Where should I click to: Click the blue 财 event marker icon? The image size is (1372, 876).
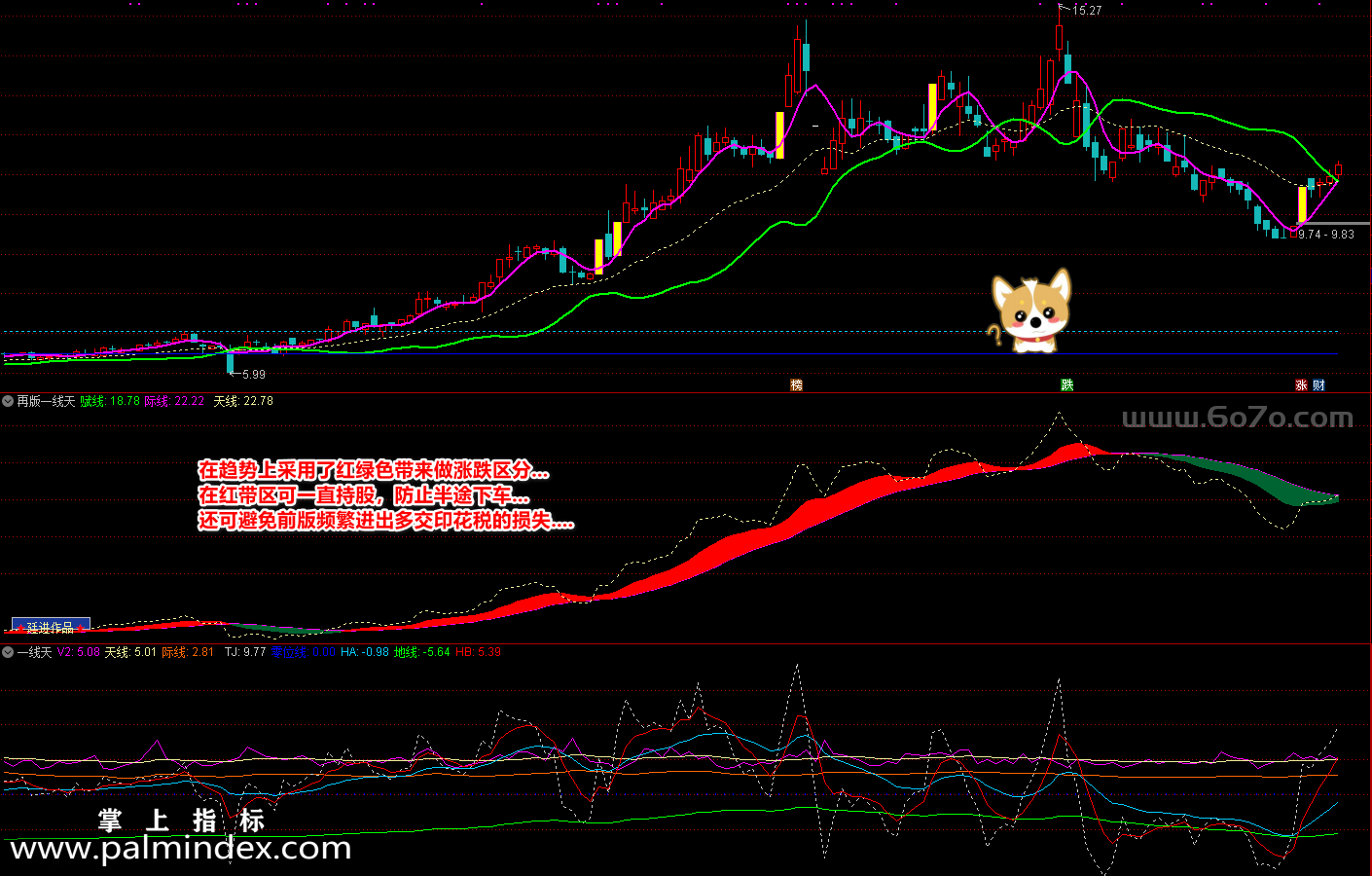tap(1318, 385)
